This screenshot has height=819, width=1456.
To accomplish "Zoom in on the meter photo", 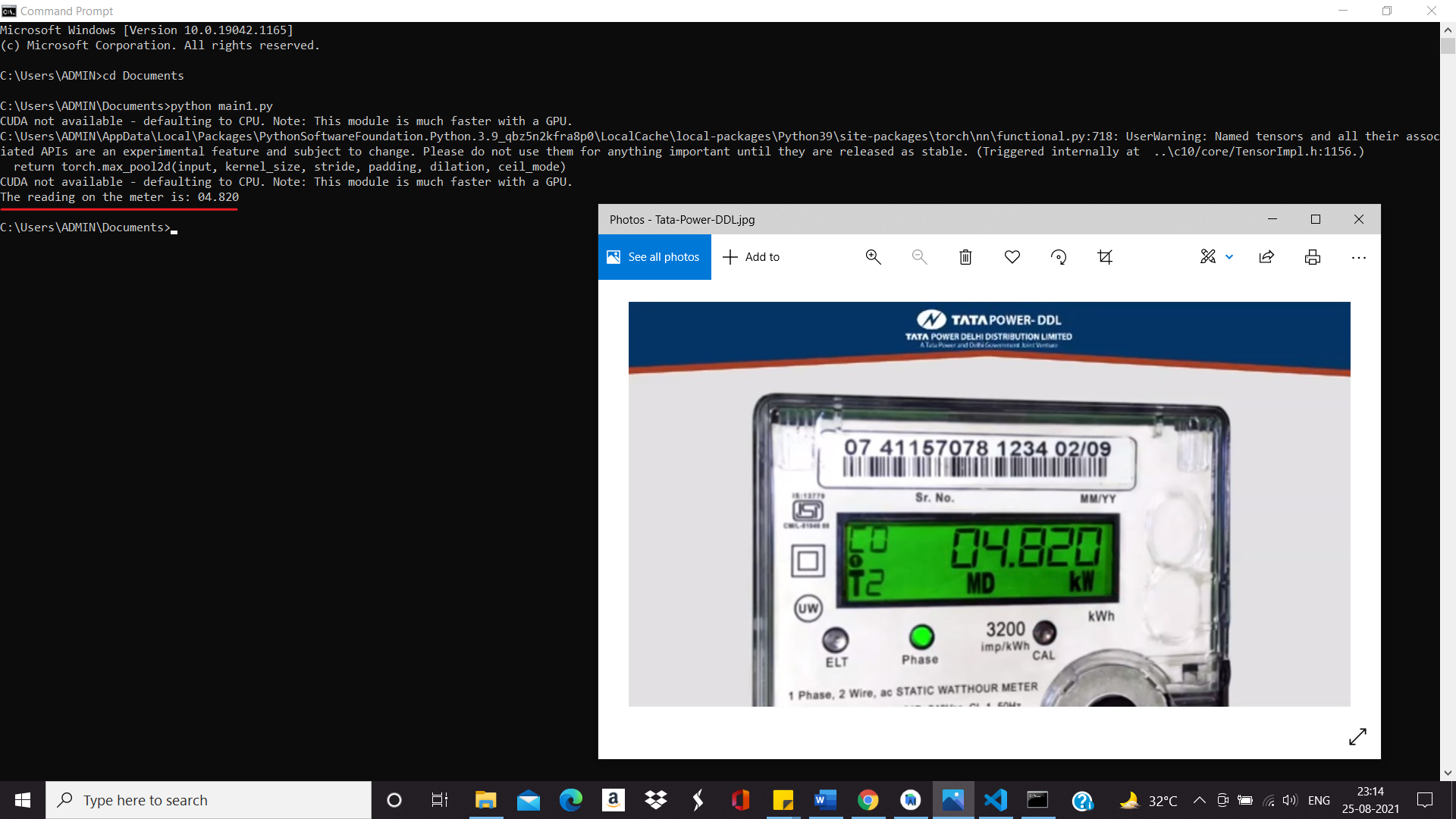I will (874, 257).
